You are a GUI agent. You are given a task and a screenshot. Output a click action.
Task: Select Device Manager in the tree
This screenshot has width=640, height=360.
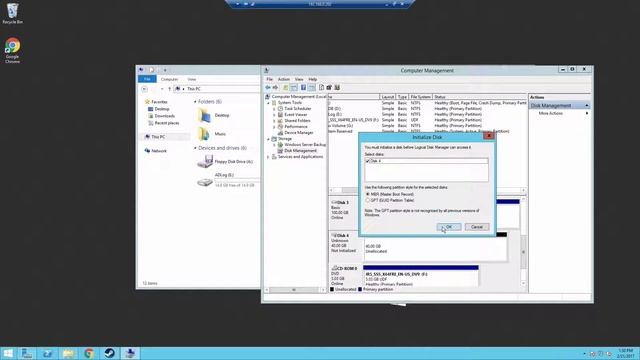click(x=299, y=133)
